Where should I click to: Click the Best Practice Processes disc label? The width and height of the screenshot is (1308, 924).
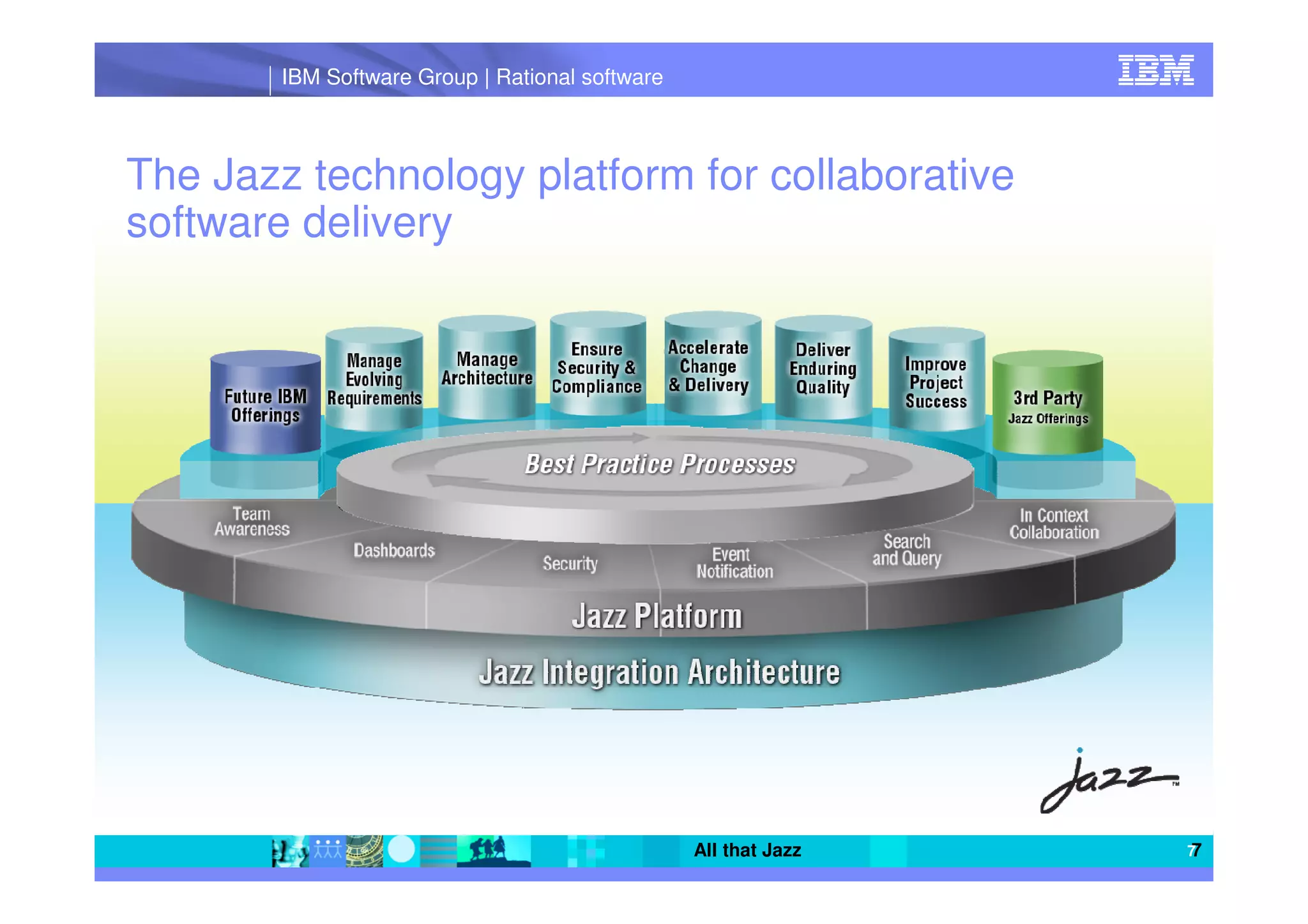coord(660,464)
